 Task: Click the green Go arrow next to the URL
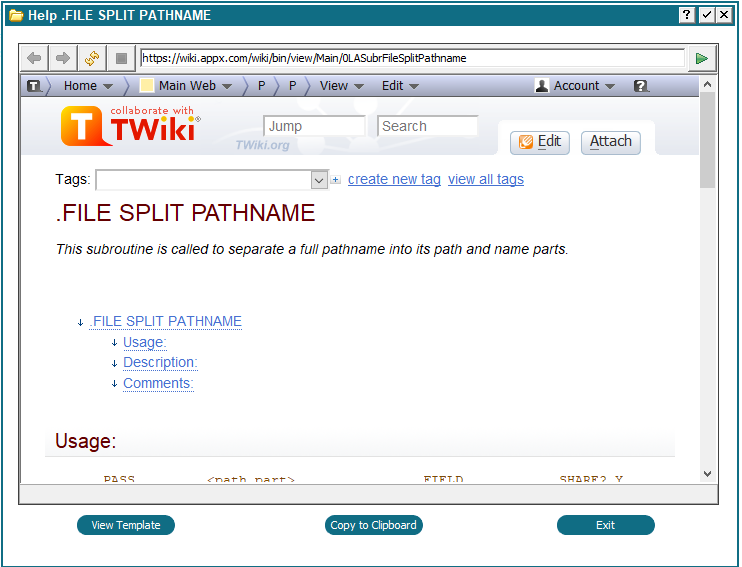tap(702, 58)
